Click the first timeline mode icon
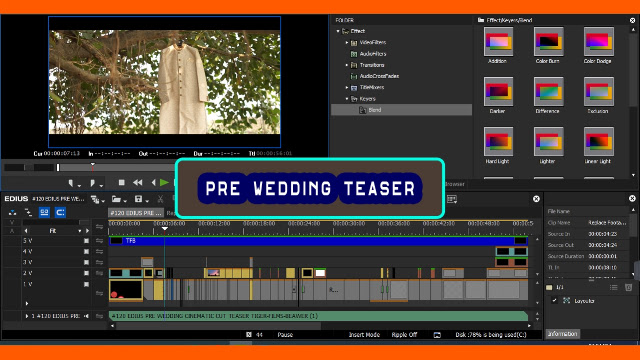The image size is (640, 360). coord(12,212)
